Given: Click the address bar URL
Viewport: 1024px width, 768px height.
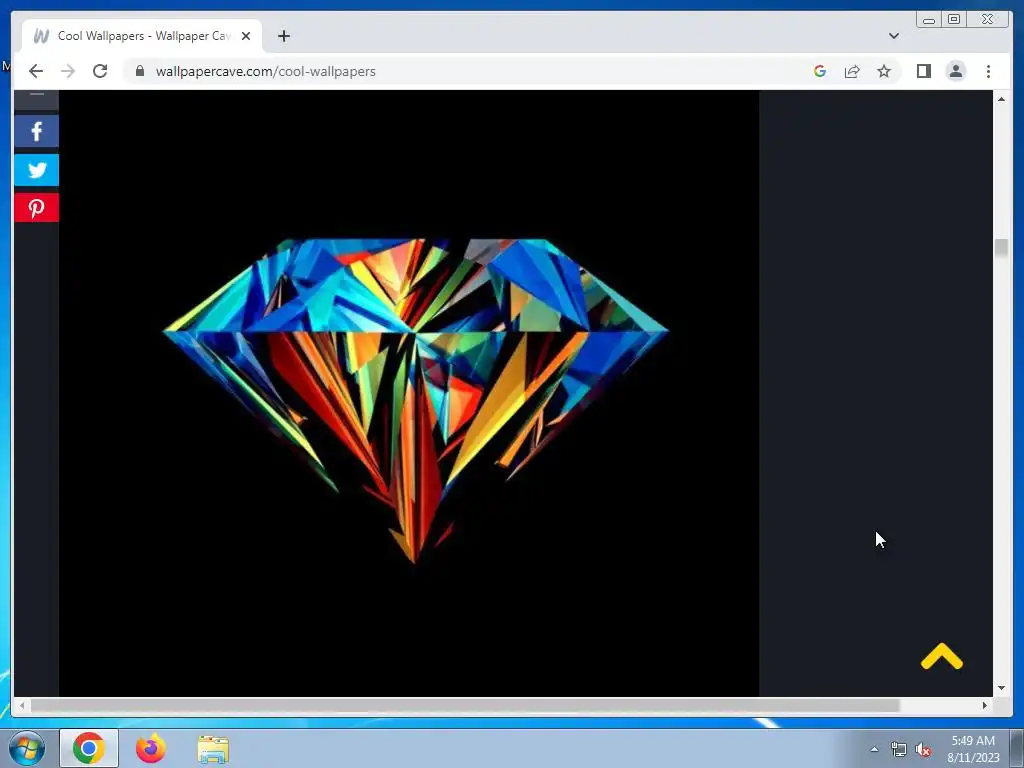Looking at the screenshot, I should pyautogui.click(x=265, y=71).
